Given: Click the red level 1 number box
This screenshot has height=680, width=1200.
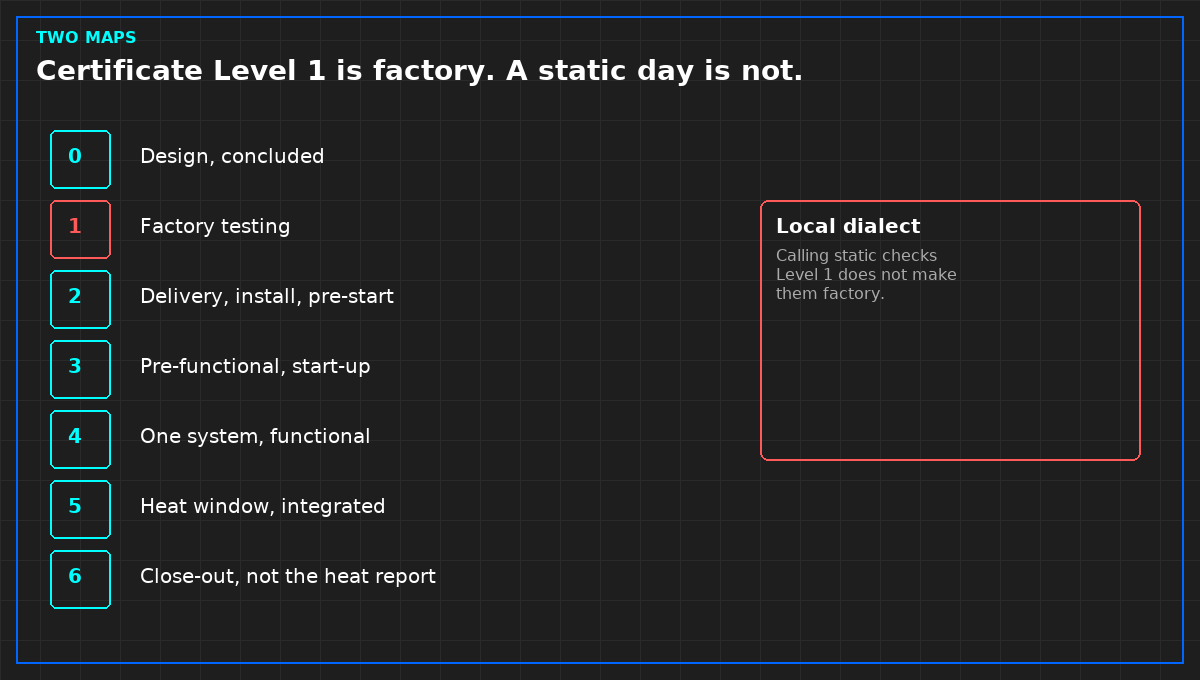Looking at the screenshot, I should [x=80, y=229].
